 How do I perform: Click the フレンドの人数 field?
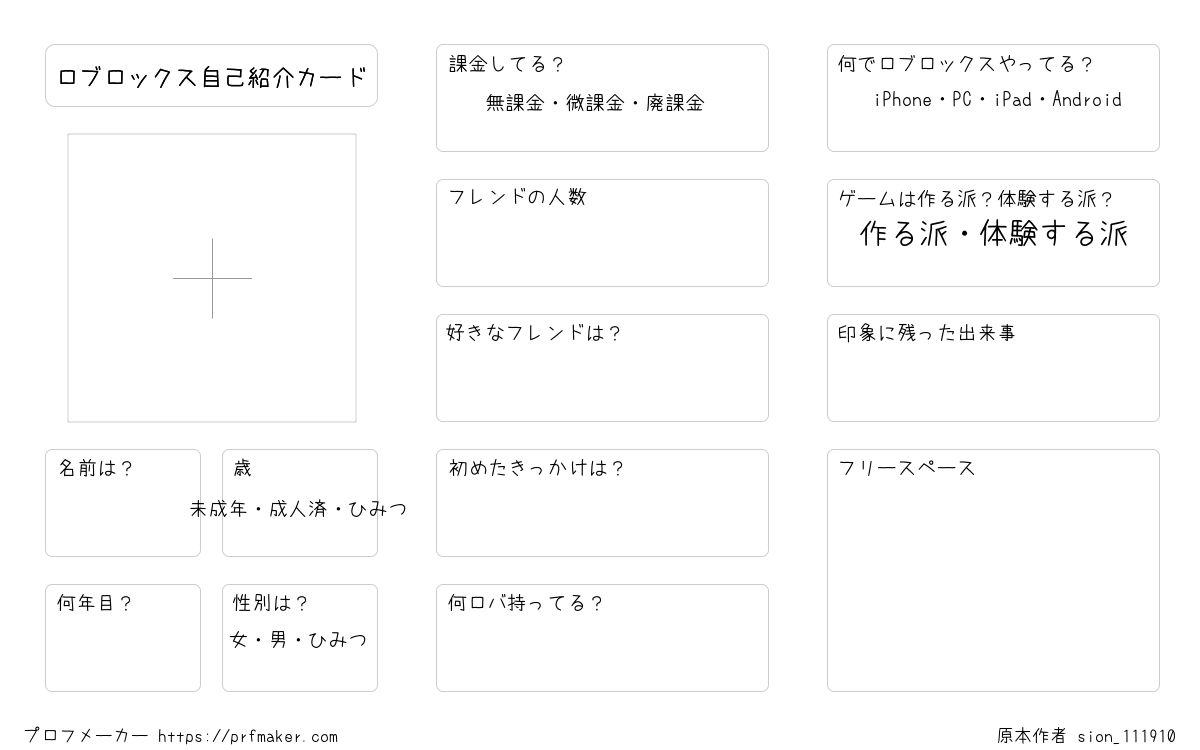coord(602,233)
